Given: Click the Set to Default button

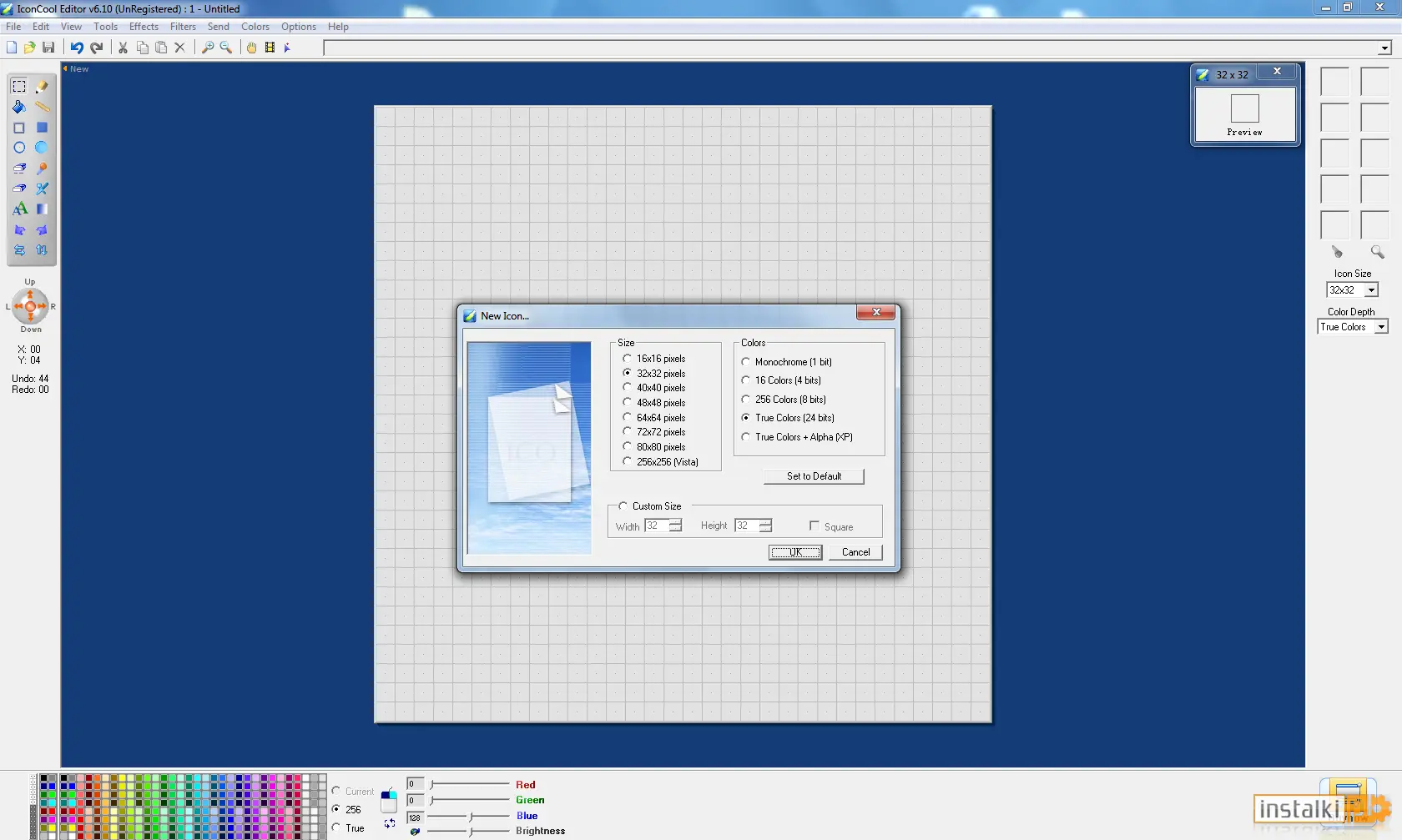Looking at the screenshot, I should pos(814,476).
